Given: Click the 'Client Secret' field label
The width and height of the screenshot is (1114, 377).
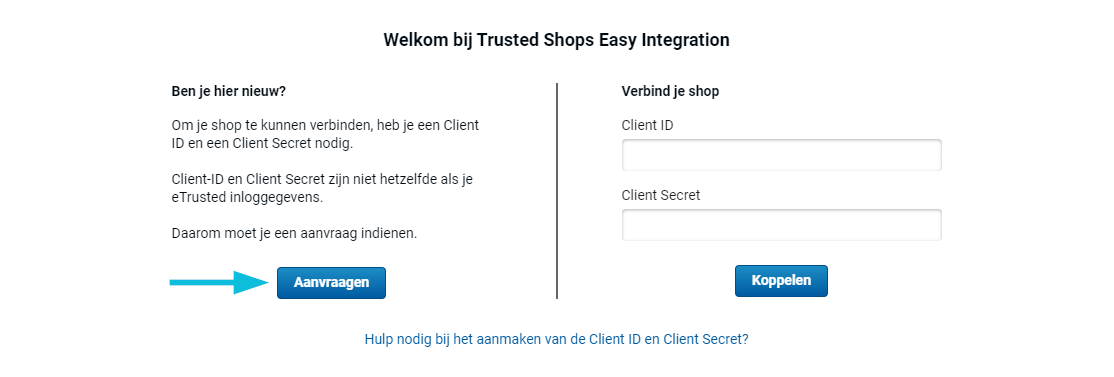Looking at the screenshot, I should click(661, 195).
